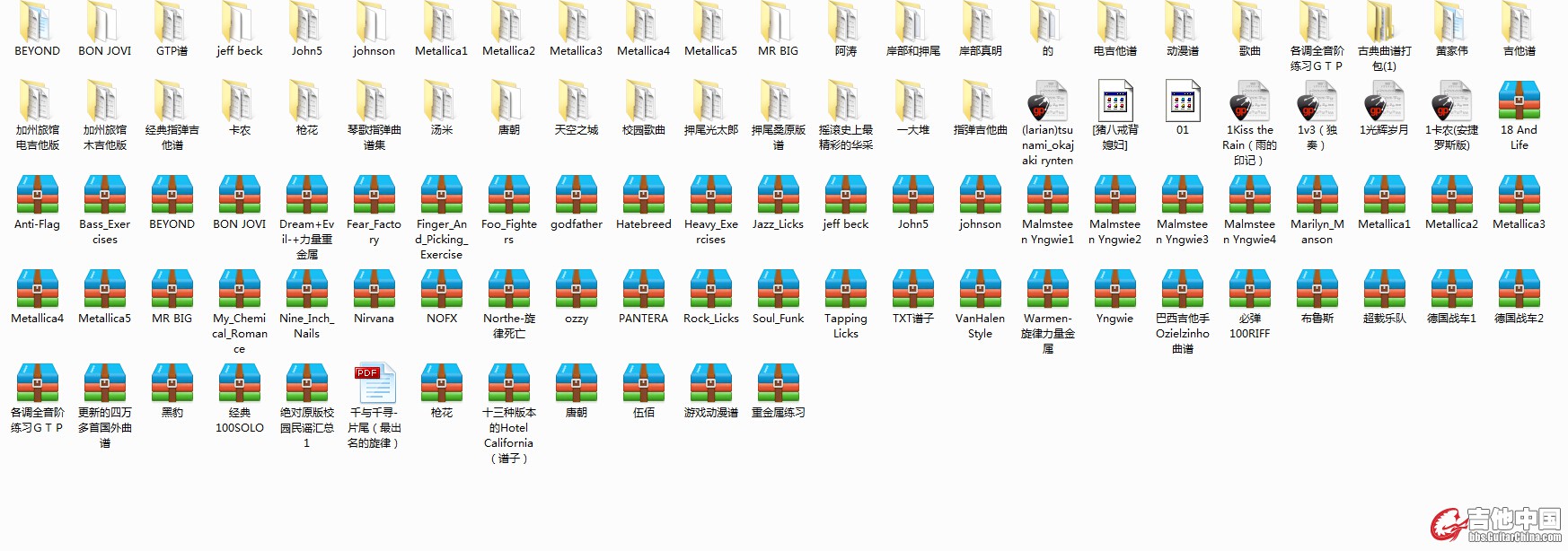Viewport: 1568px width, 551px height.
Task: Click the (larian)tsunami_okajaki Guitar Pro file icon
Action: click(1048, 101)
